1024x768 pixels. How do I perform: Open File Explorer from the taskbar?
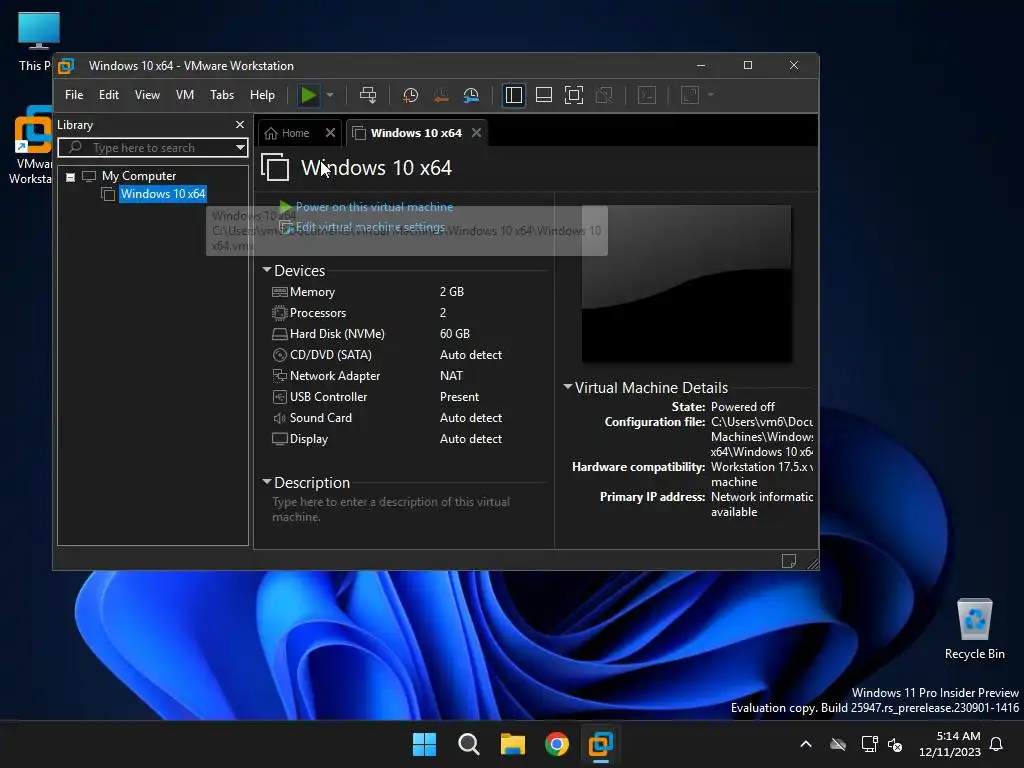click(x=513, y=744)
